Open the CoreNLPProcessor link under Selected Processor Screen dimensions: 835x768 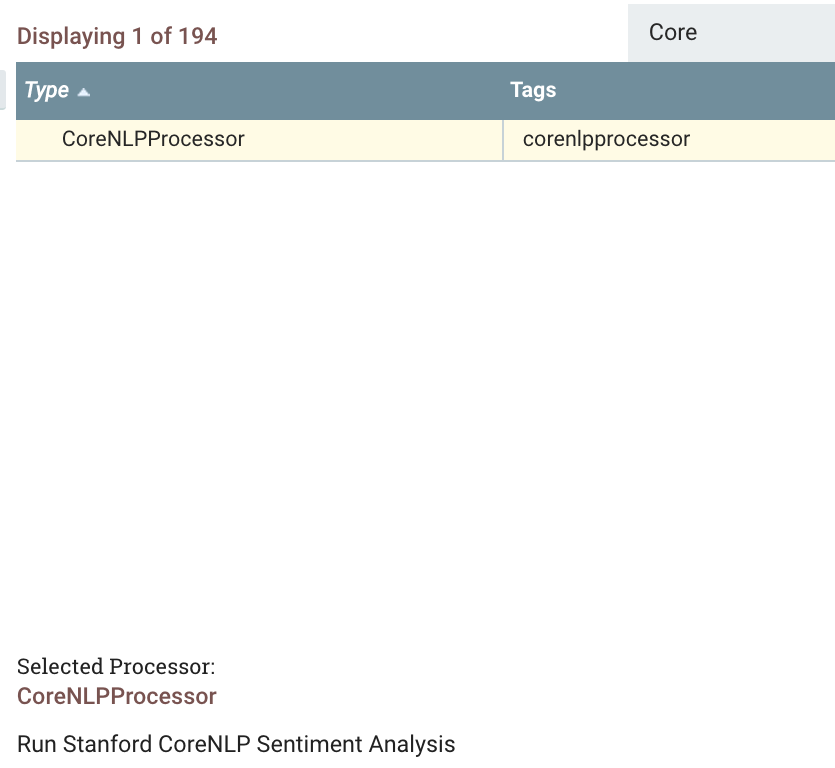[x=116, y=696]
